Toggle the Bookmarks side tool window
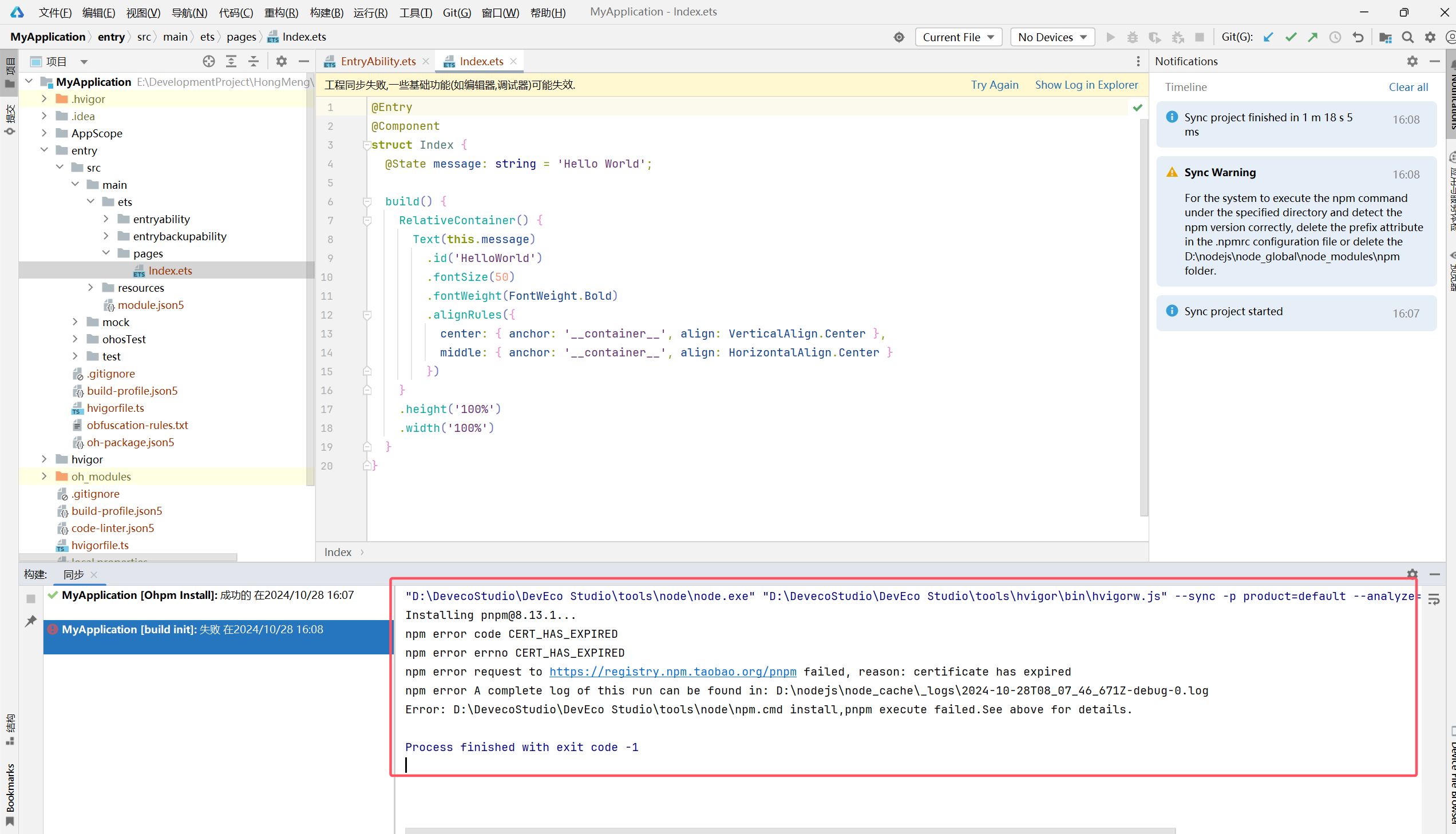Image resolution: width=1456 pixels, height=834 pixels. [x=10, y=795]
